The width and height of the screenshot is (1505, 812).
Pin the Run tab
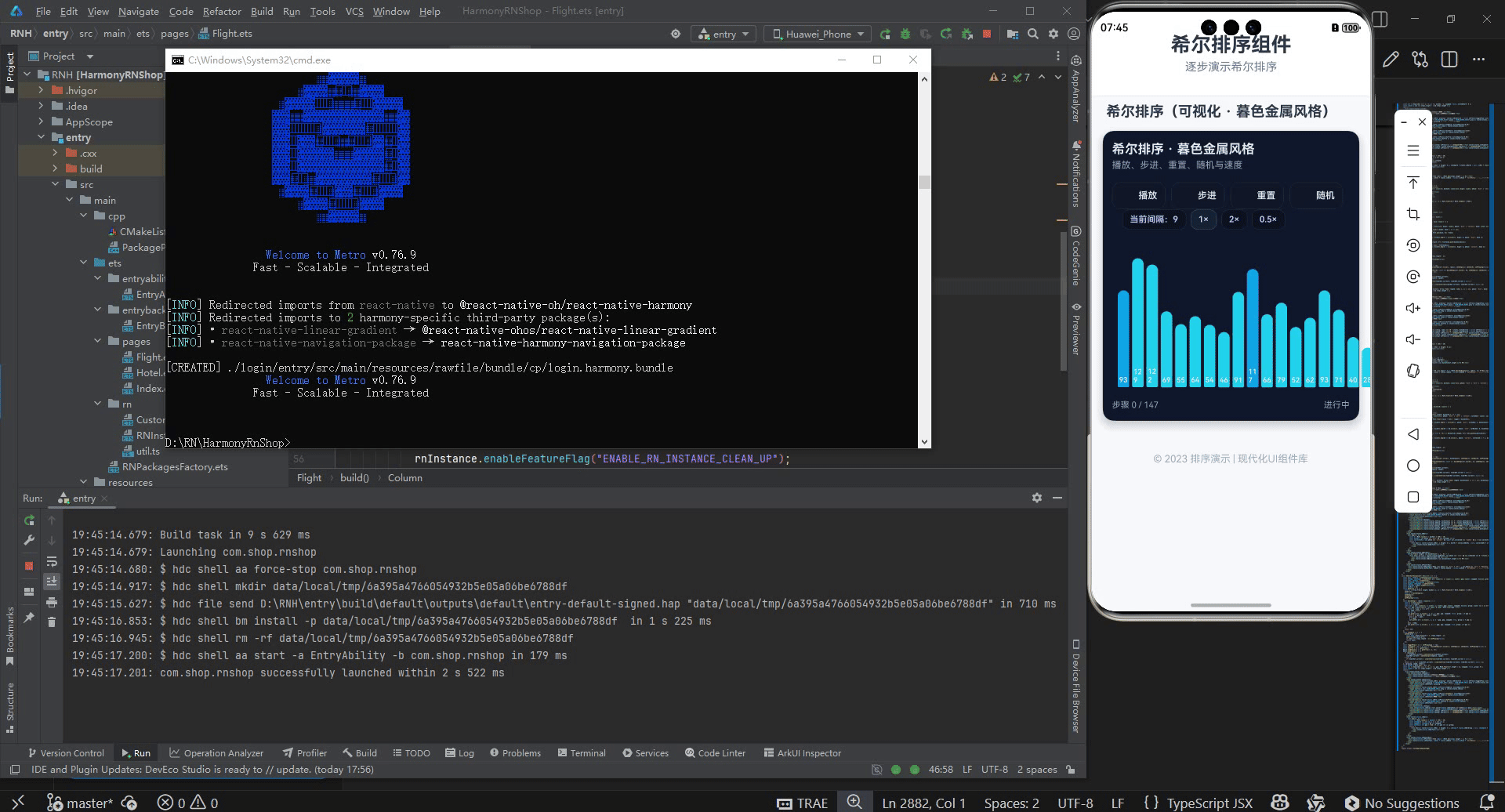[29, 618]
